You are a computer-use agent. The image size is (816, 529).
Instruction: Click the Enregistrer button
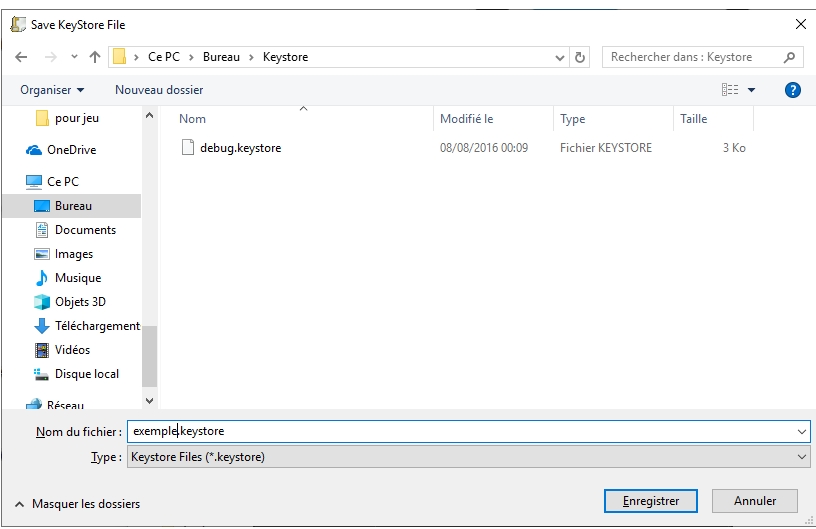[650, 501]
